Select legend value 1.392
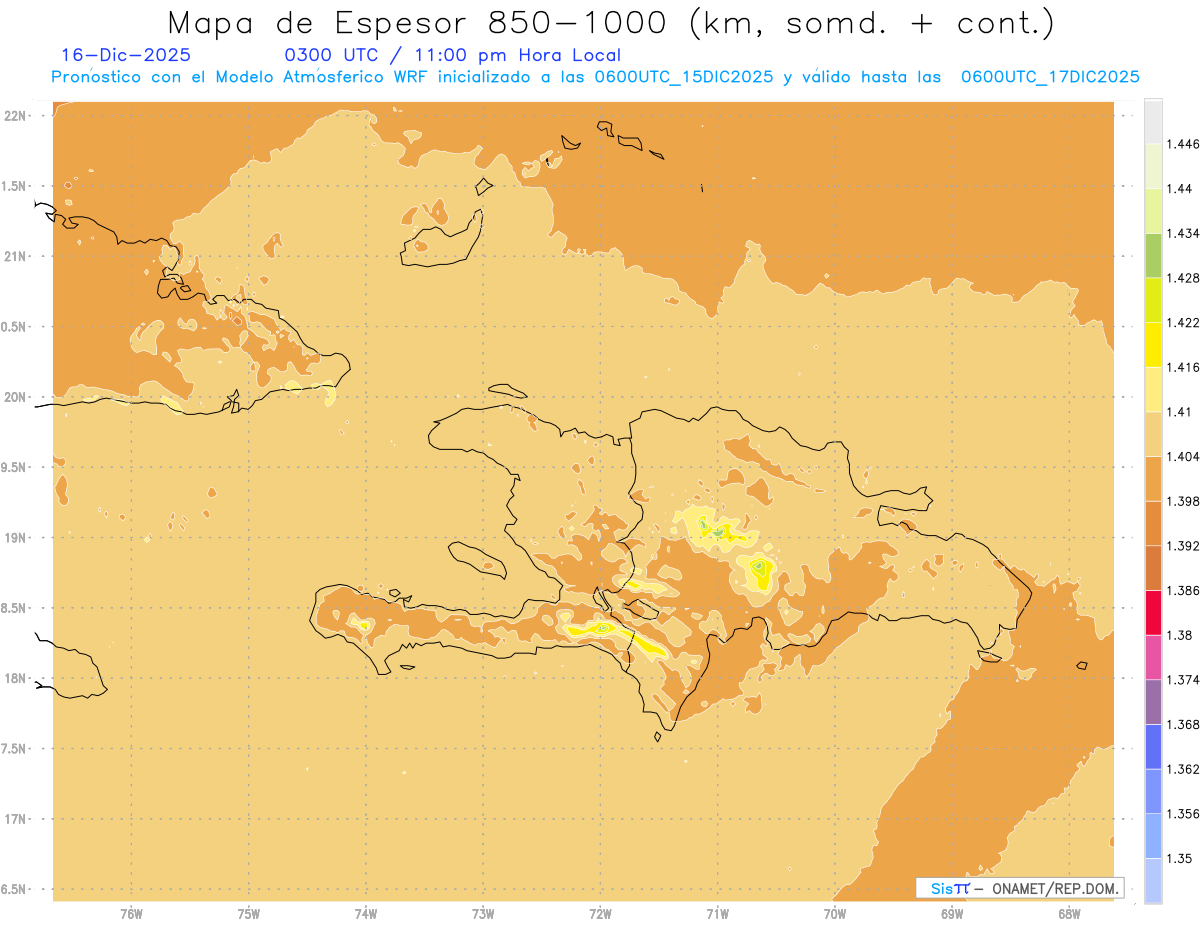The width and height of the screenshot is (1200, 927). pyautogui.click(x=1183, y=546)
